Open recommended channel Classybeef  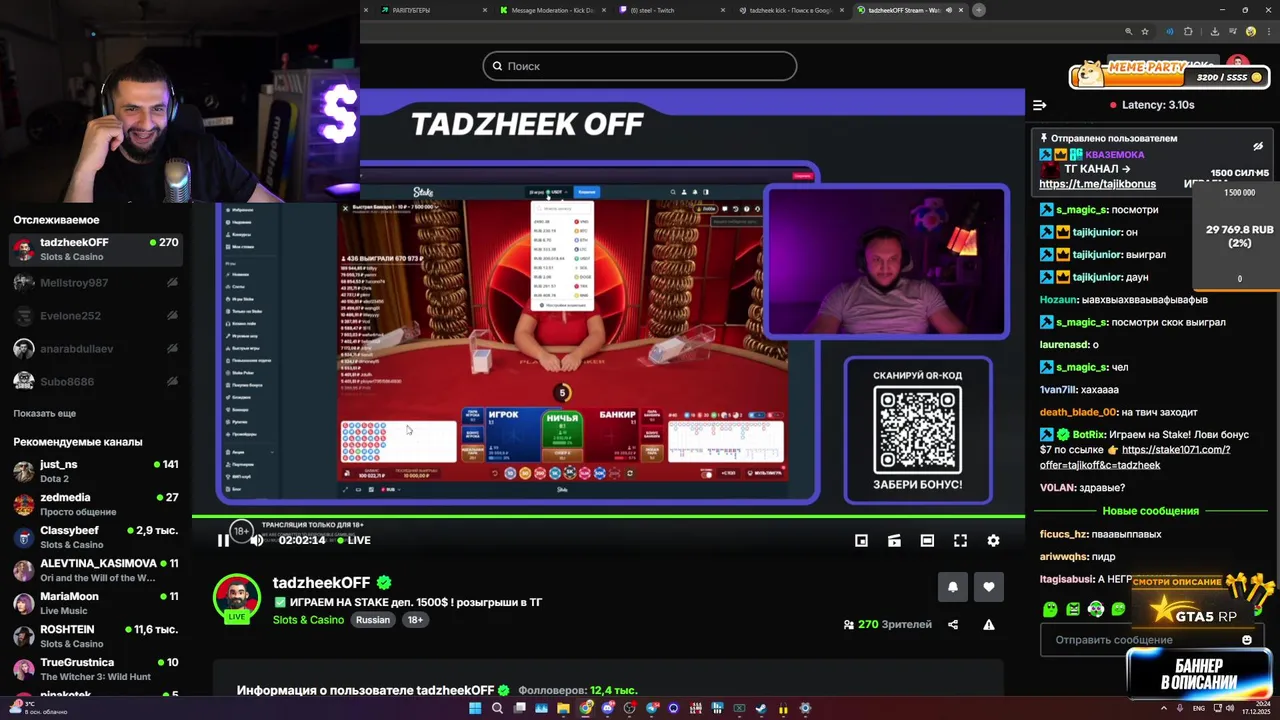96,537
